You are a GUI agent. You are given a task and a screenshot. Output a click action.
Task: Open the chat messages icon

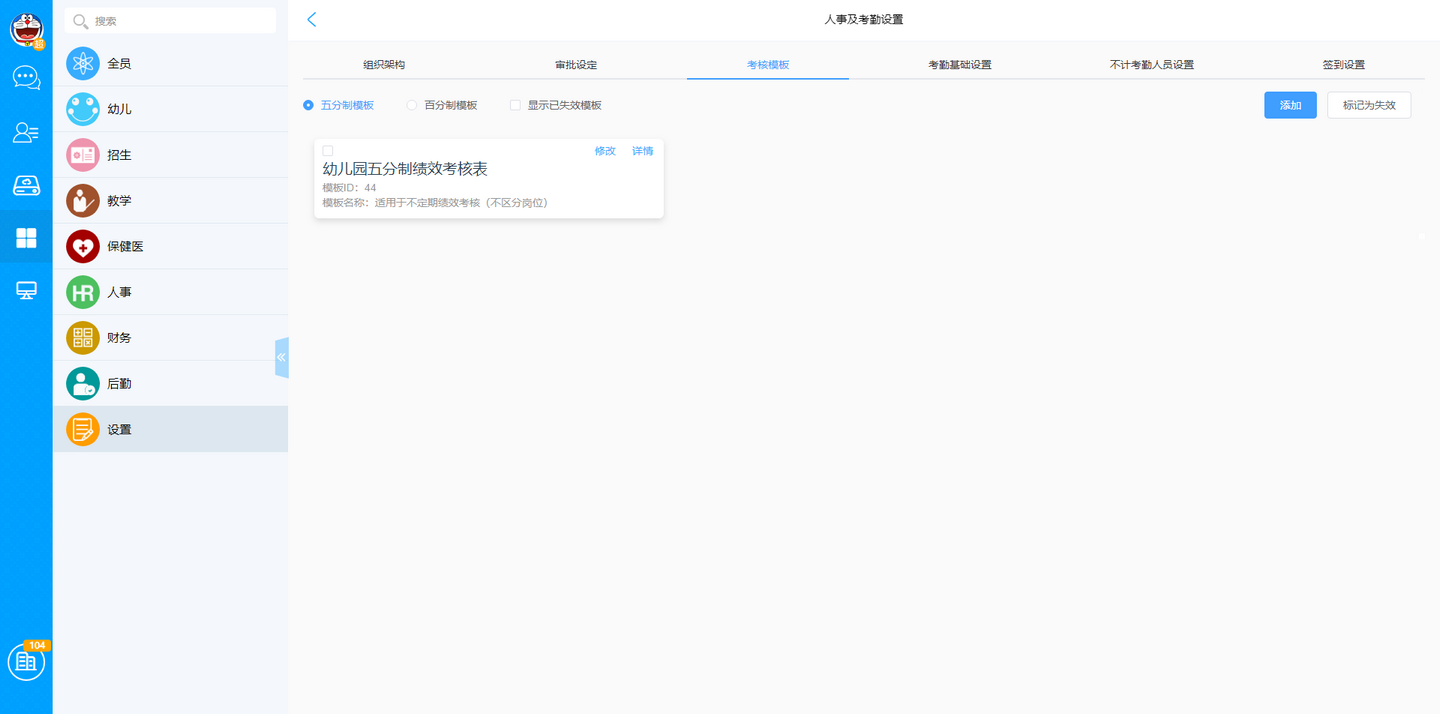click(27, 78)
